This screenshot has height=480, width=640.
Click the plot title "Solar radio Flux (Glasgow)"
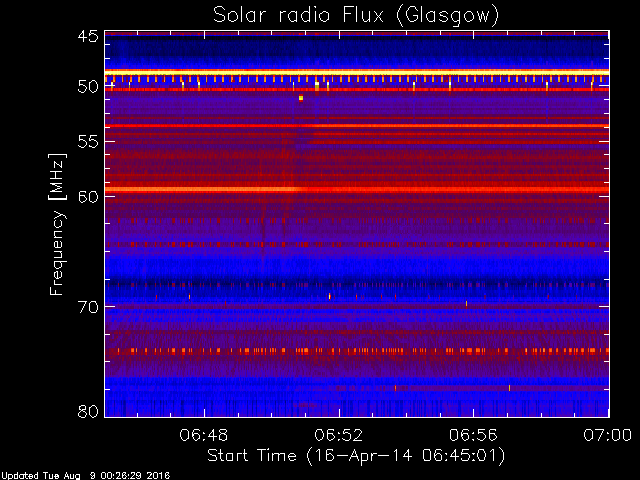coord(356,16)
